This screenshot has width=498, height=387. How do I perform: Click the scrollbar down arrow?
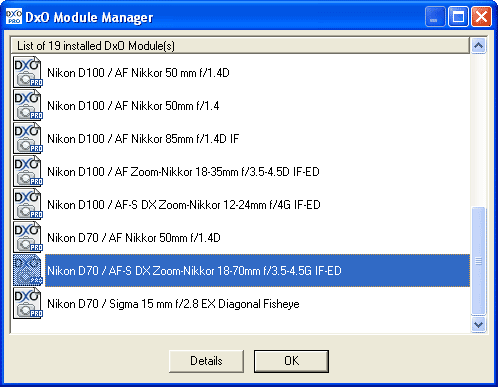[479, 324]
